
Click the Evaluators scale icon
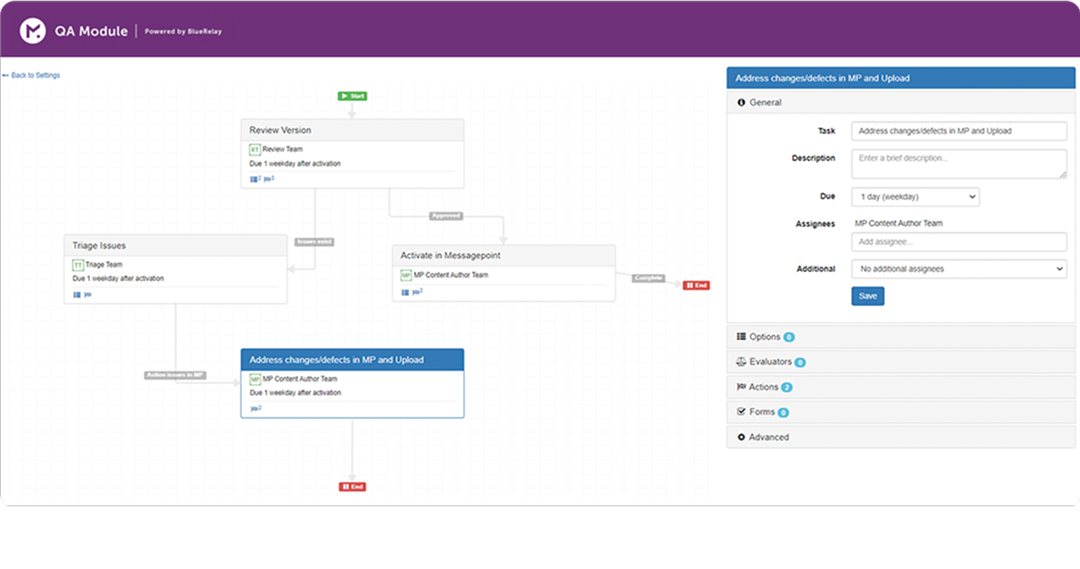tap(741, 362)
